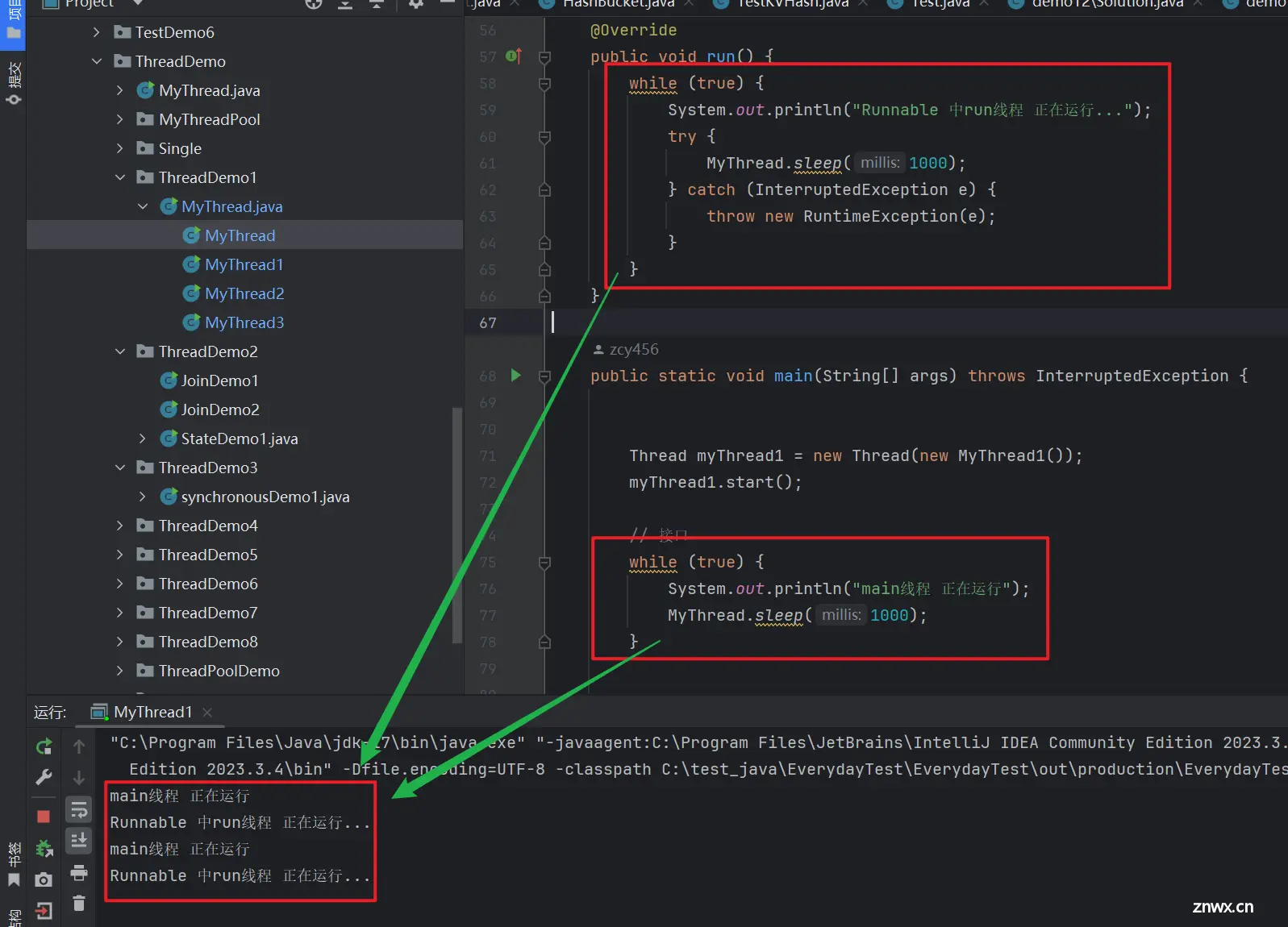
Task: Clear all console output trash icon
Action: point(79,903)
